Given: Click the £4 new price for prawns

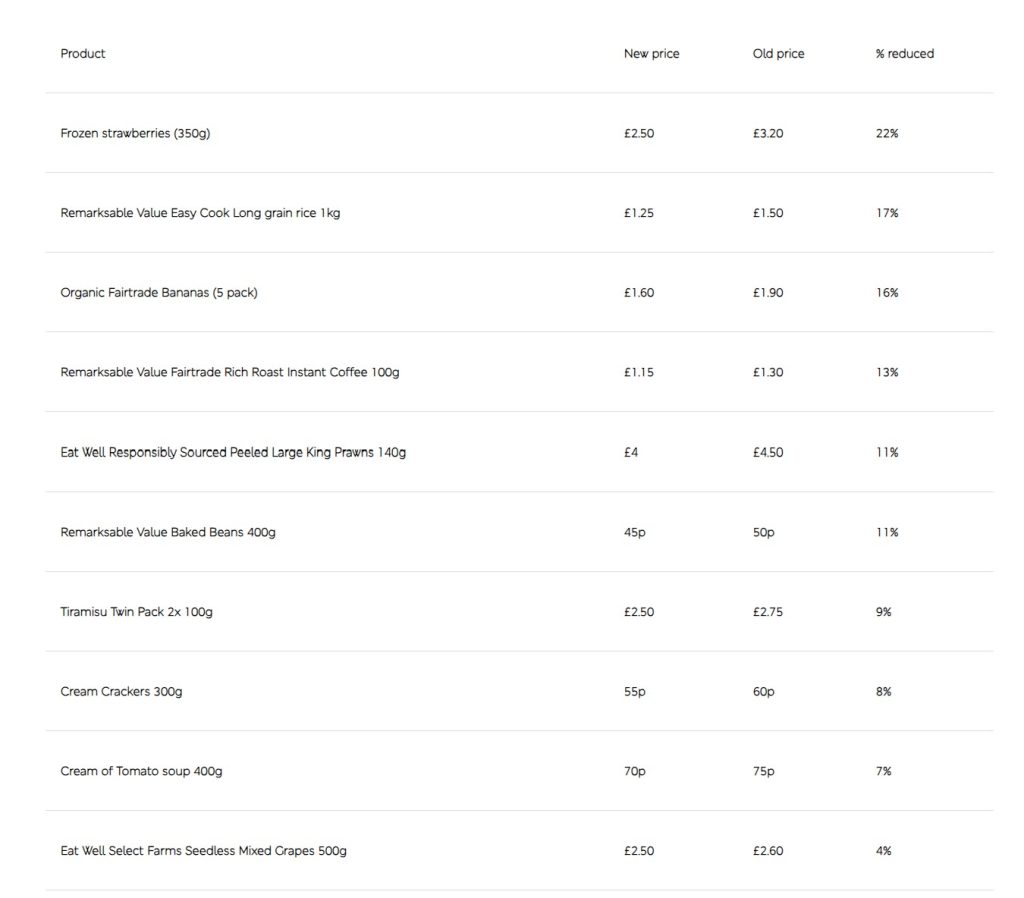Looking at the screenshot, I should click(631, 452).
